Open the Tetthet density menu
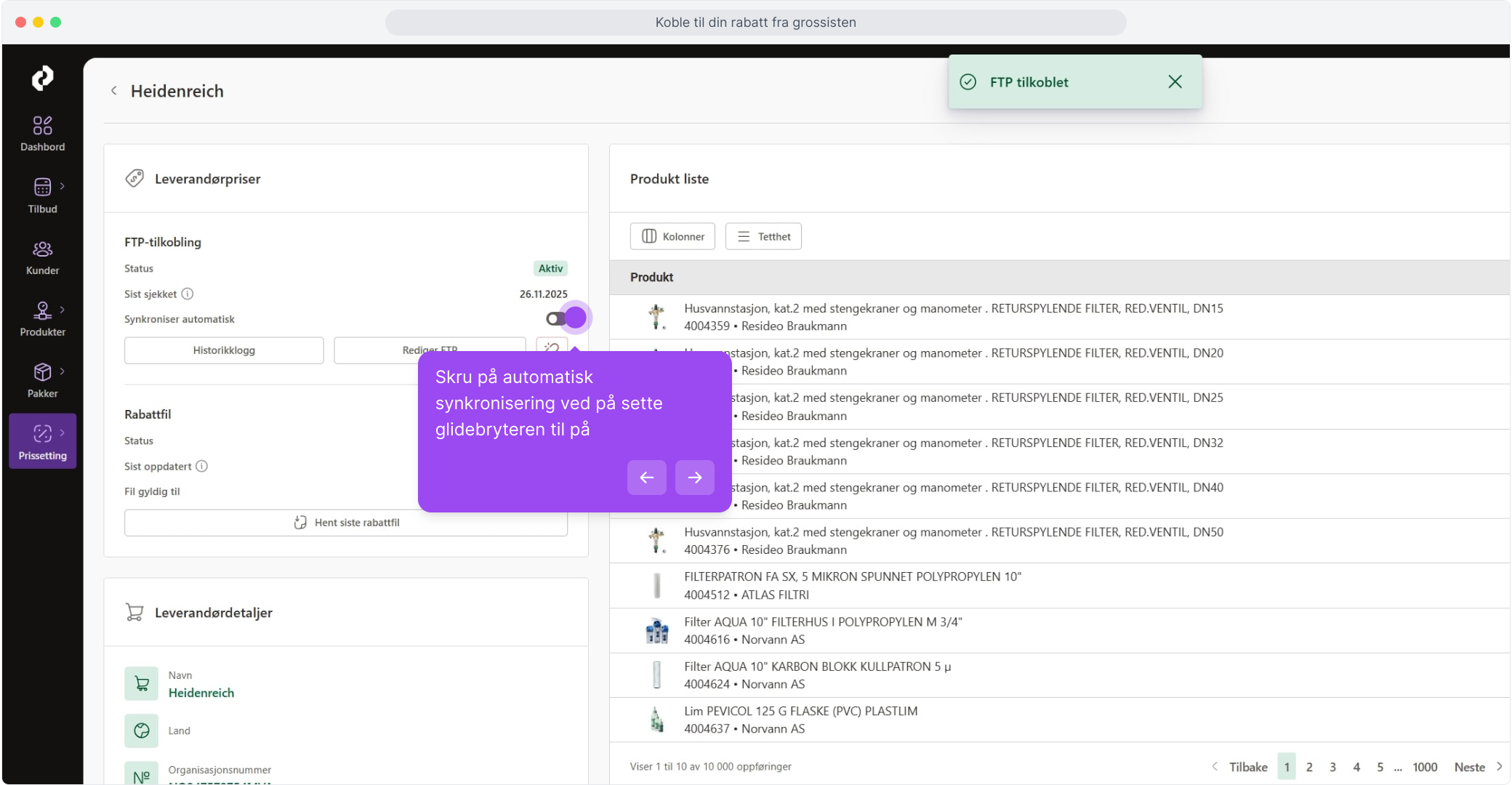 click(x=763, y=236)
